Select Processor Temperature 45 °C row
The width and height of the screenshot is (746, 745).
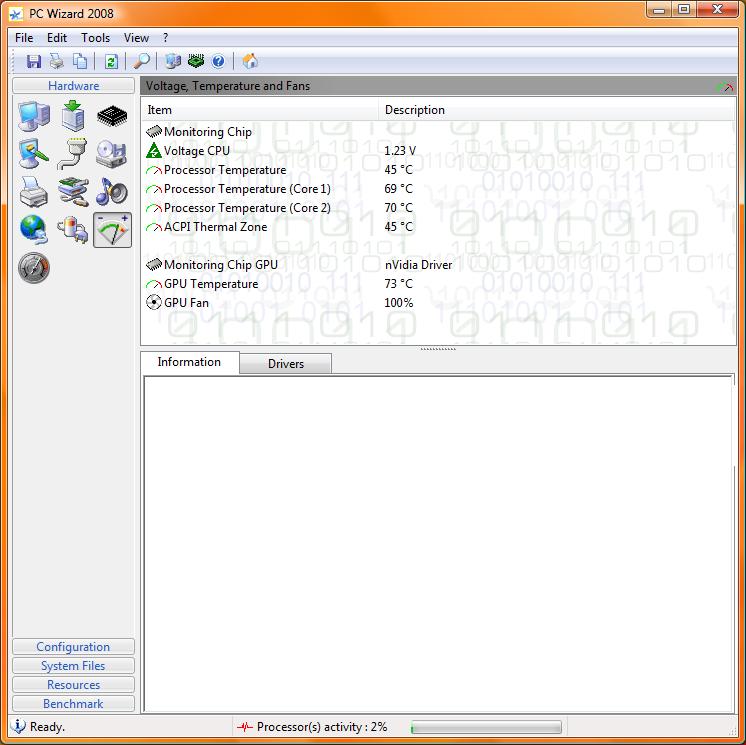pyautogui.click(x=438, y=170)
